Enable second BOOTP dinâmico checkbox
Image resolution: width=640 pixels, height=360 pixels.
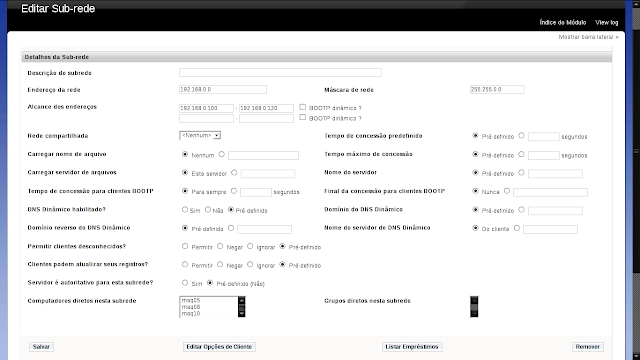[302, 117]
